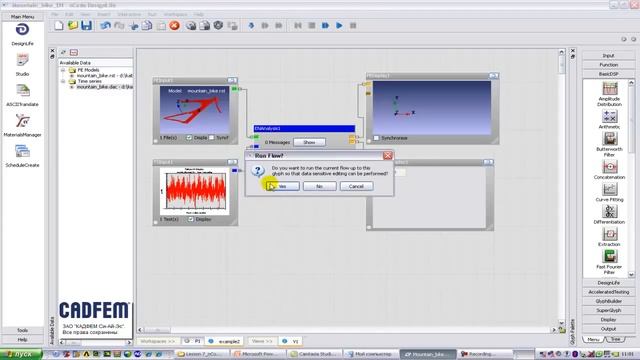Image resolution: width=640 pixels, height=360 pixels.
Task: Open the ScheduleCreate icon in the Main Menu
Action: [22, 156]
